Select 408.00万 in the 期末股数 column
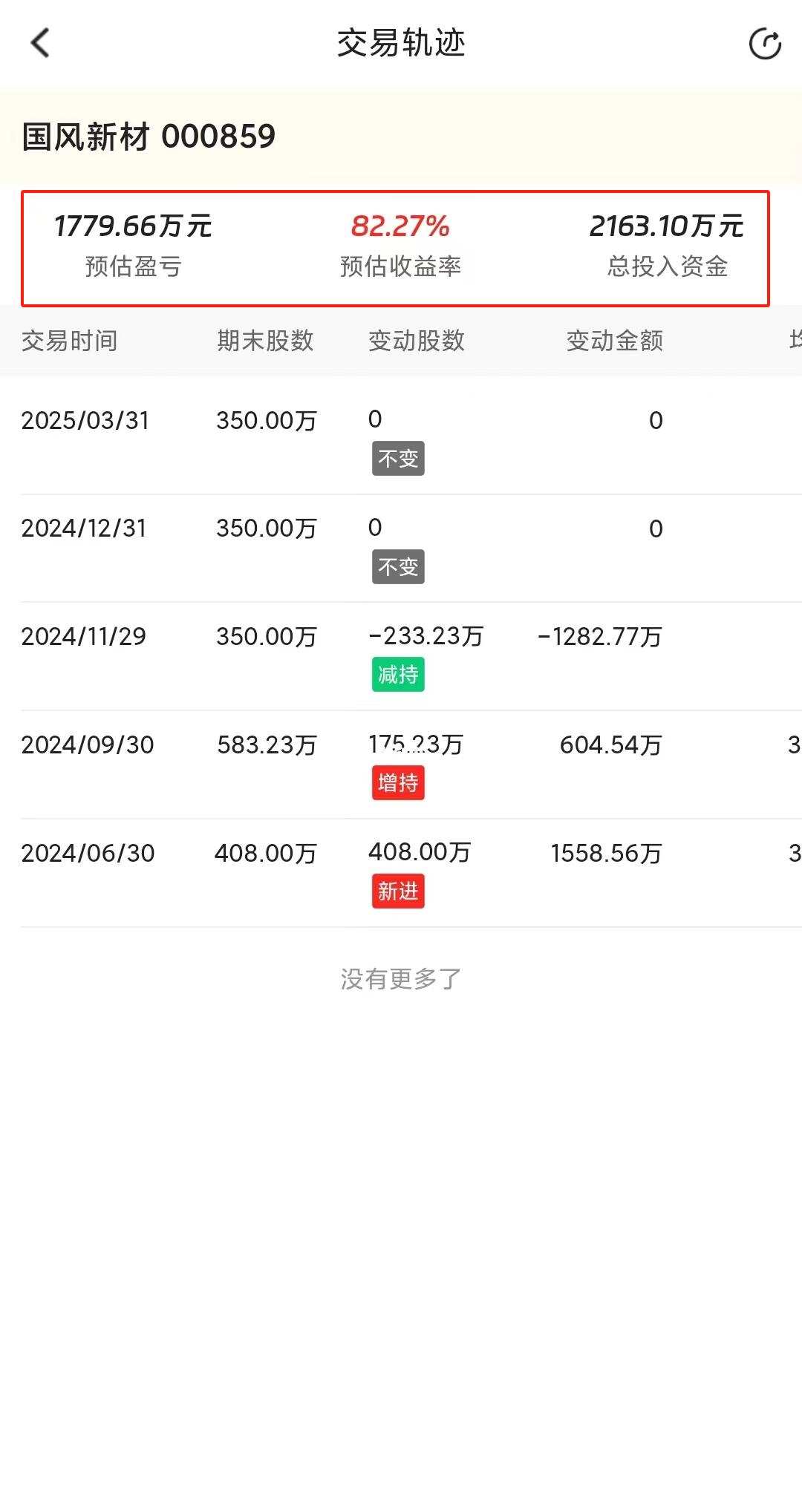The width and height of the screenshot is (802, 1512). click(x=266, y=854)
